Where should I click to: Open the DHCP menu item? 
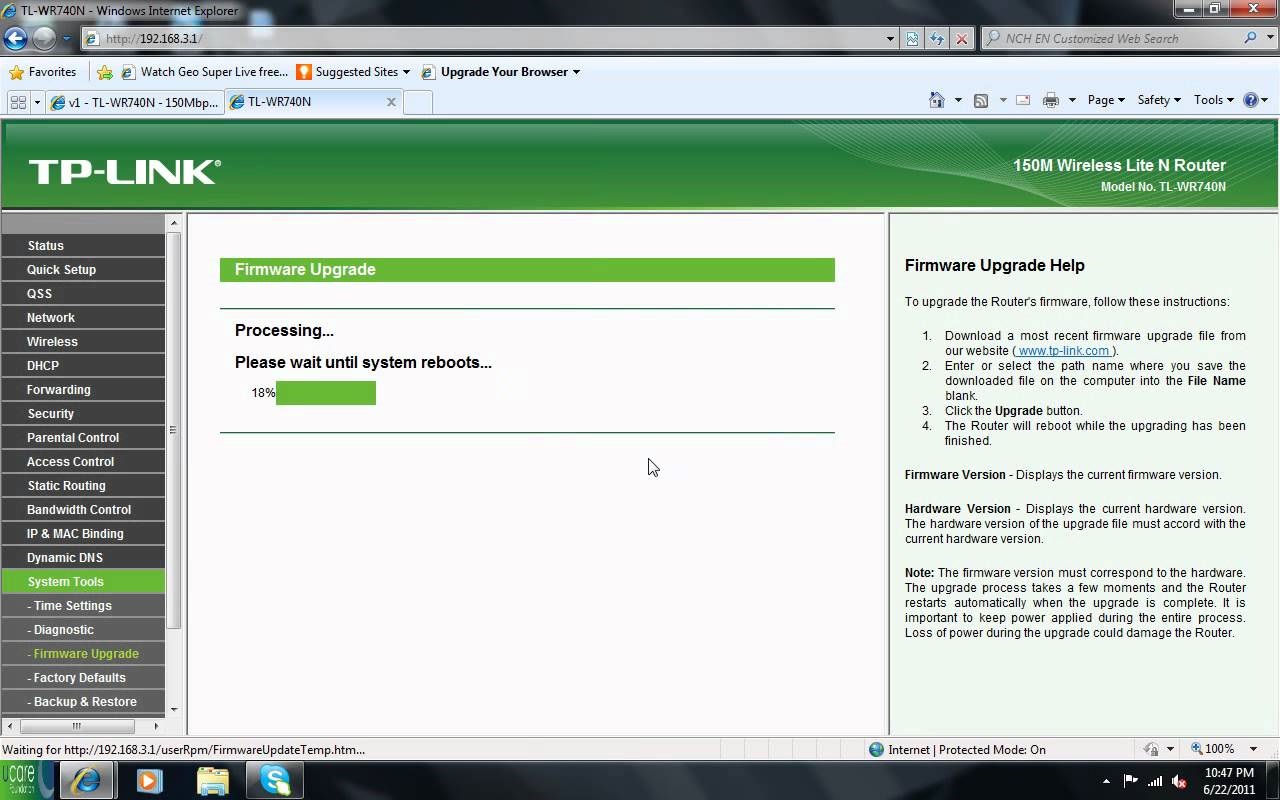(83, 365)
